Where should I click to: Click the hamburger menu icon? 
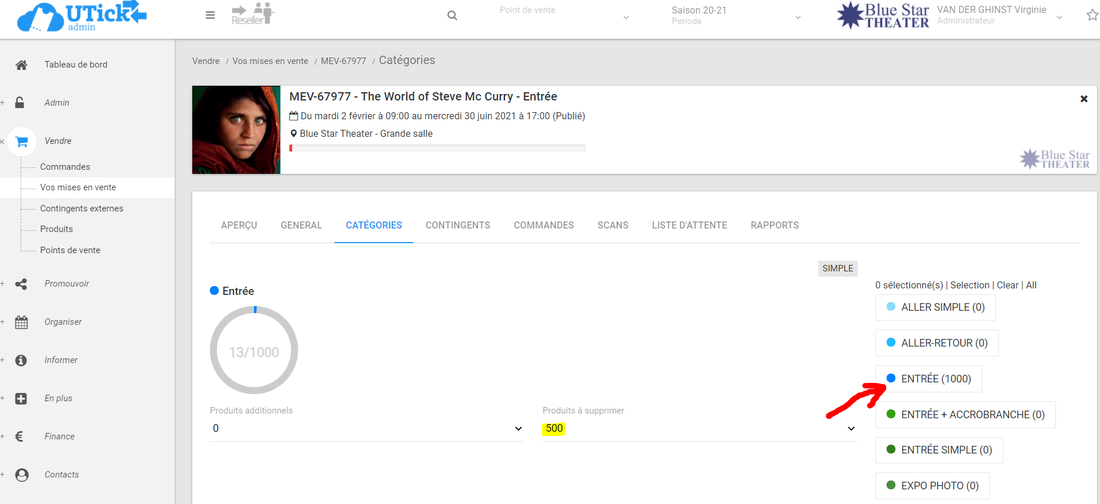[210, 15]
